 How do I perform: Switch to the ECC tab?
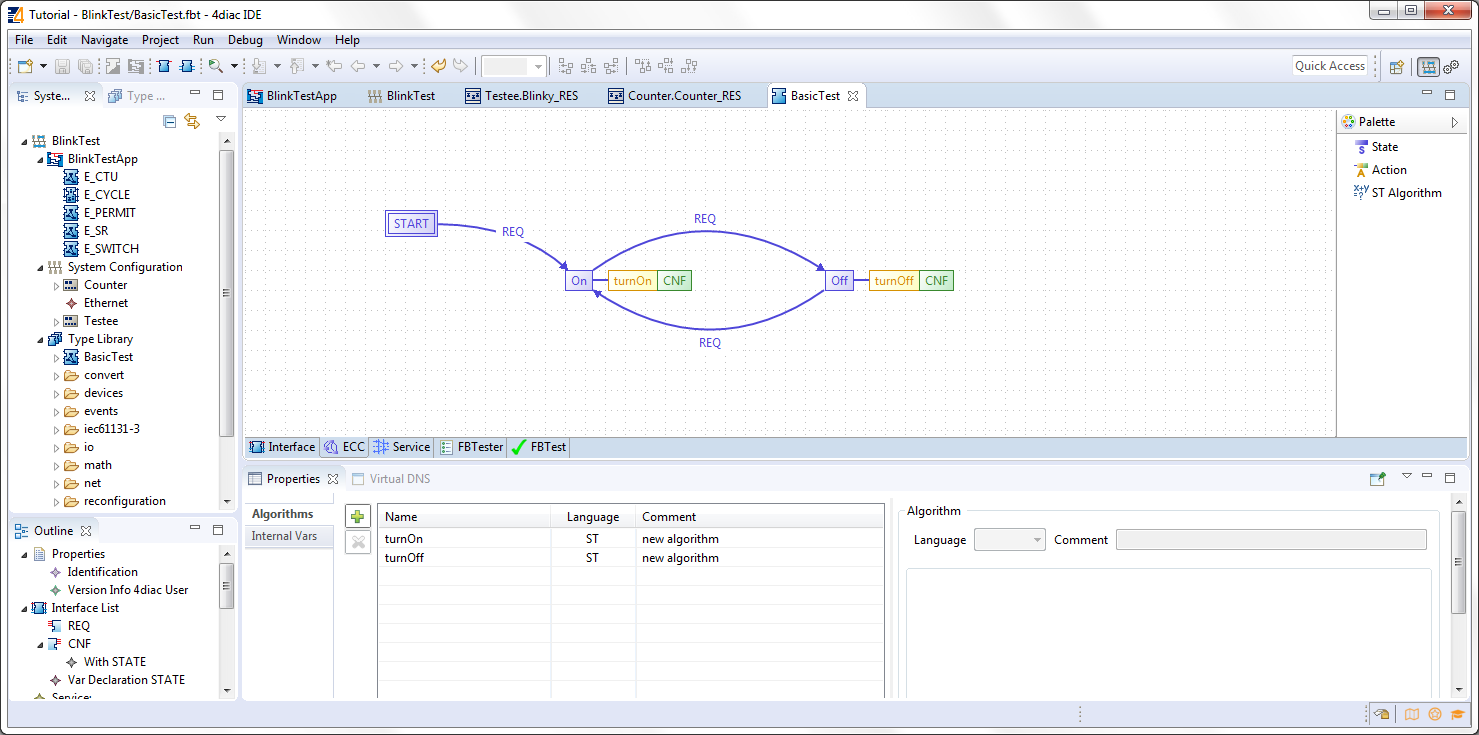(343, 447)
